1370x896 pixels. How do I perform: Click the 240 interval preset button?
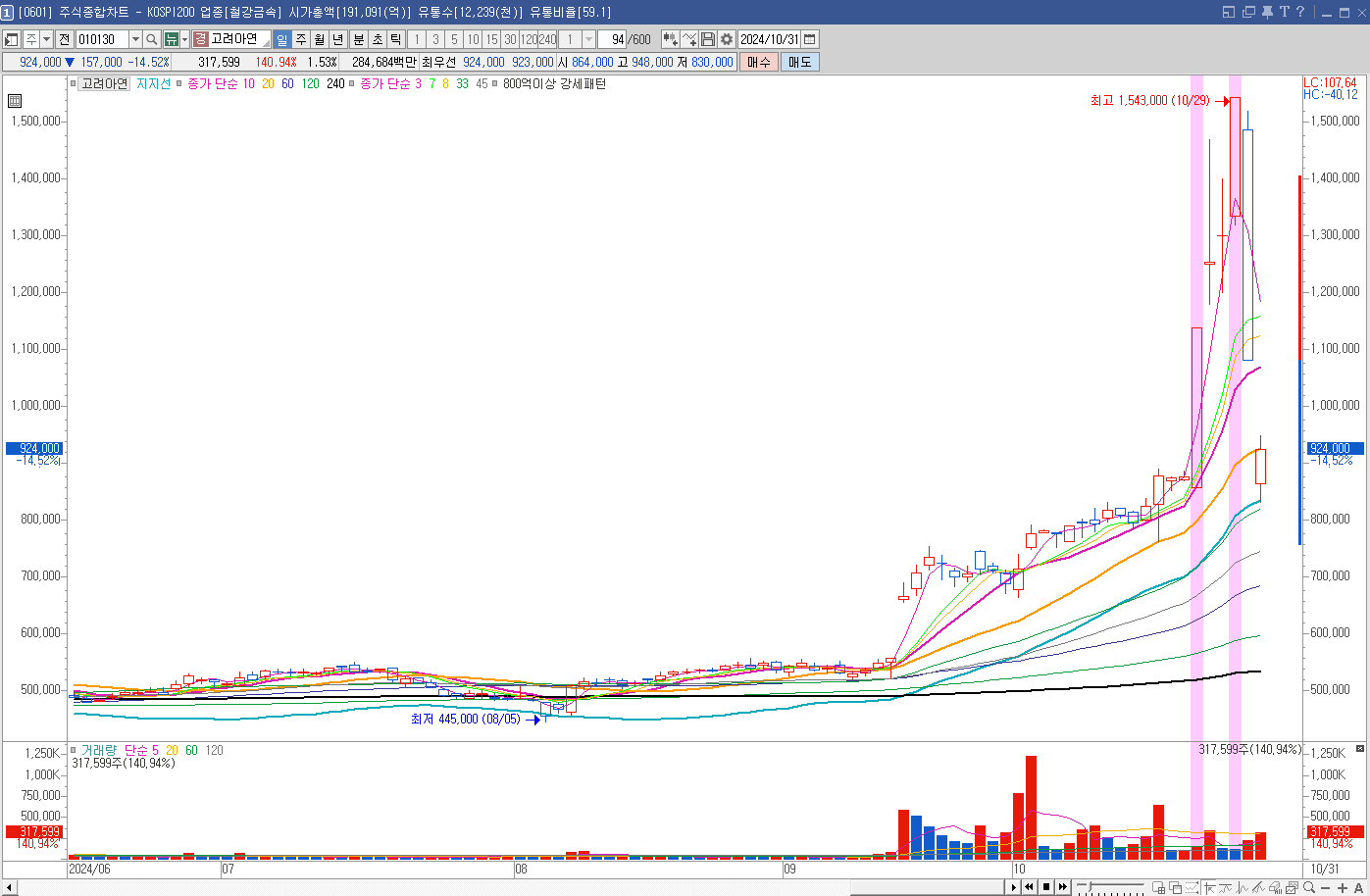(547, 39)
